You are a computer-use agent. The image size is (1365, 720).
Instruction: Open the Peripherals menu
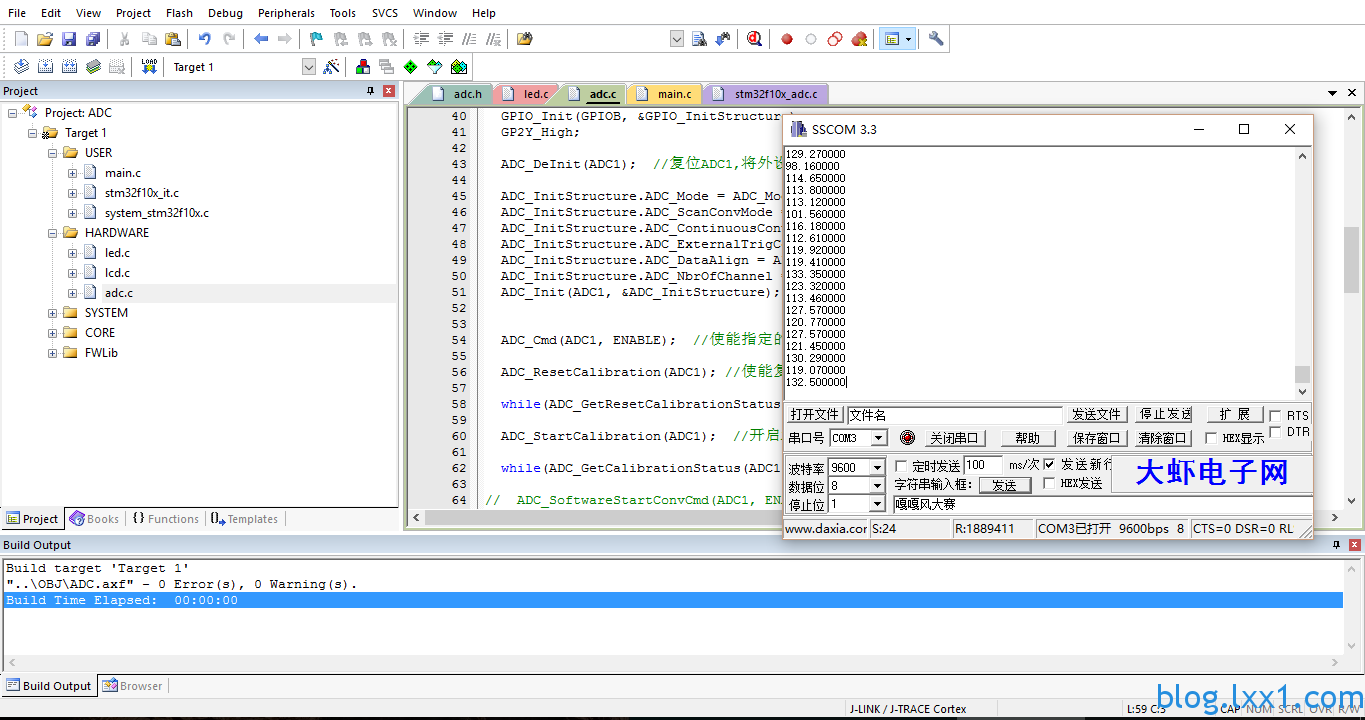click(x=286, y=13)
